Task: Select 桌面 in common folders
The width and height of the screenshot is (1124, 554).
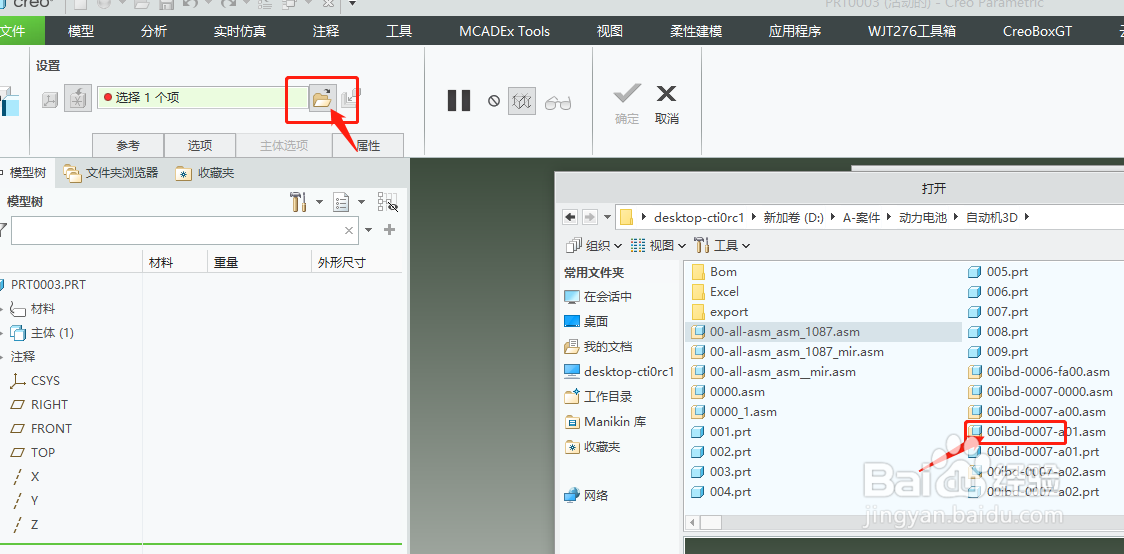Action: pos(586,322)
